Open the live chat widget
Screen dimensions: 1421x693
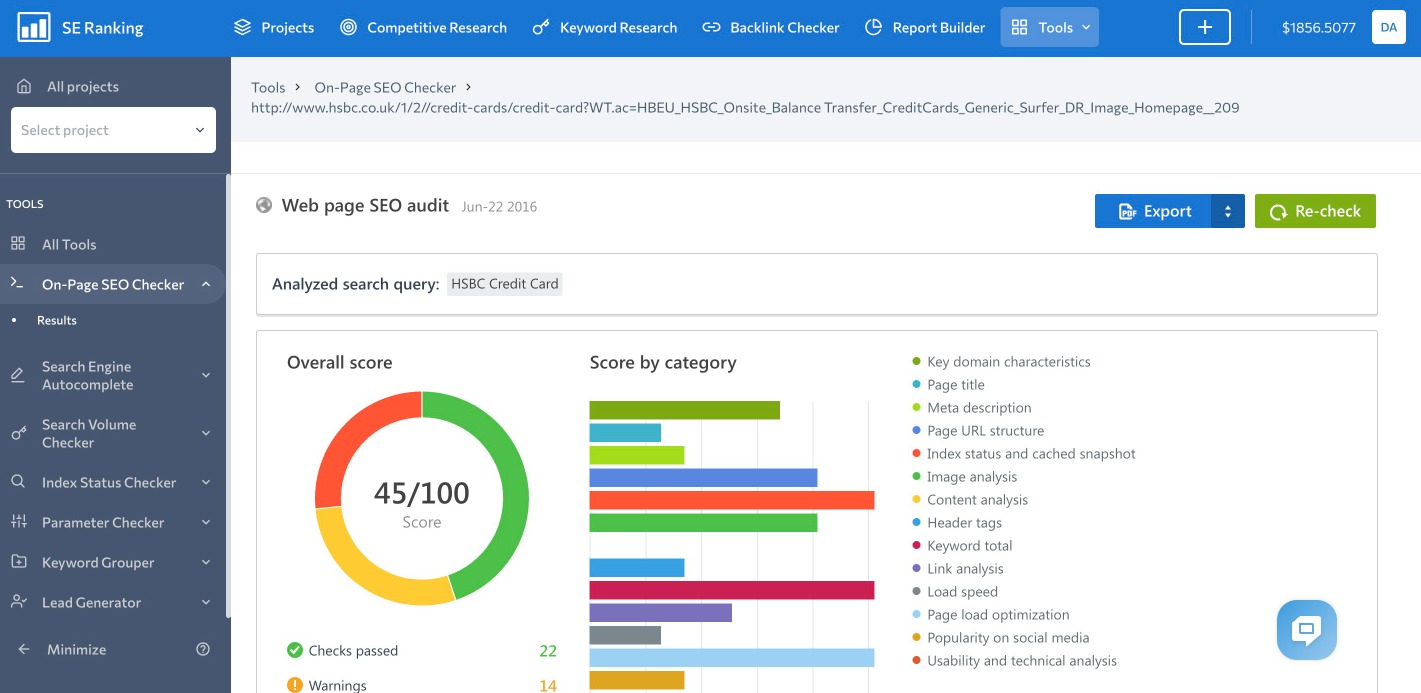coord(1307,630)
